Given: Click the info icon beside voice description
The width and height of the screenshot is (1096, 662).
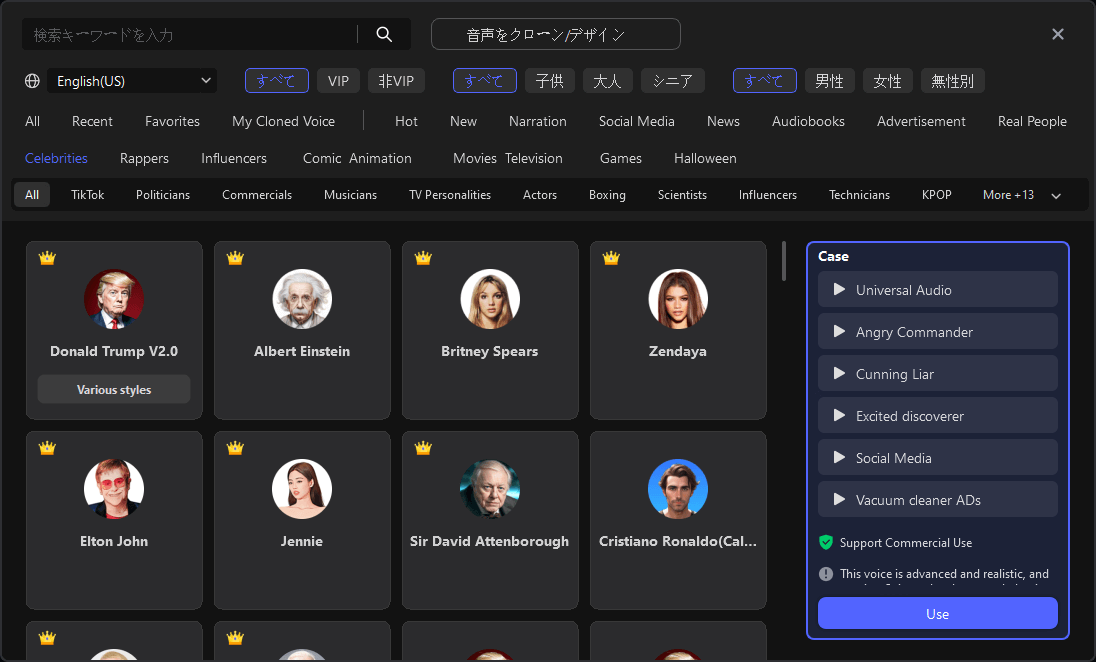Looking at the screenshot, I should [x=825, y=574].
